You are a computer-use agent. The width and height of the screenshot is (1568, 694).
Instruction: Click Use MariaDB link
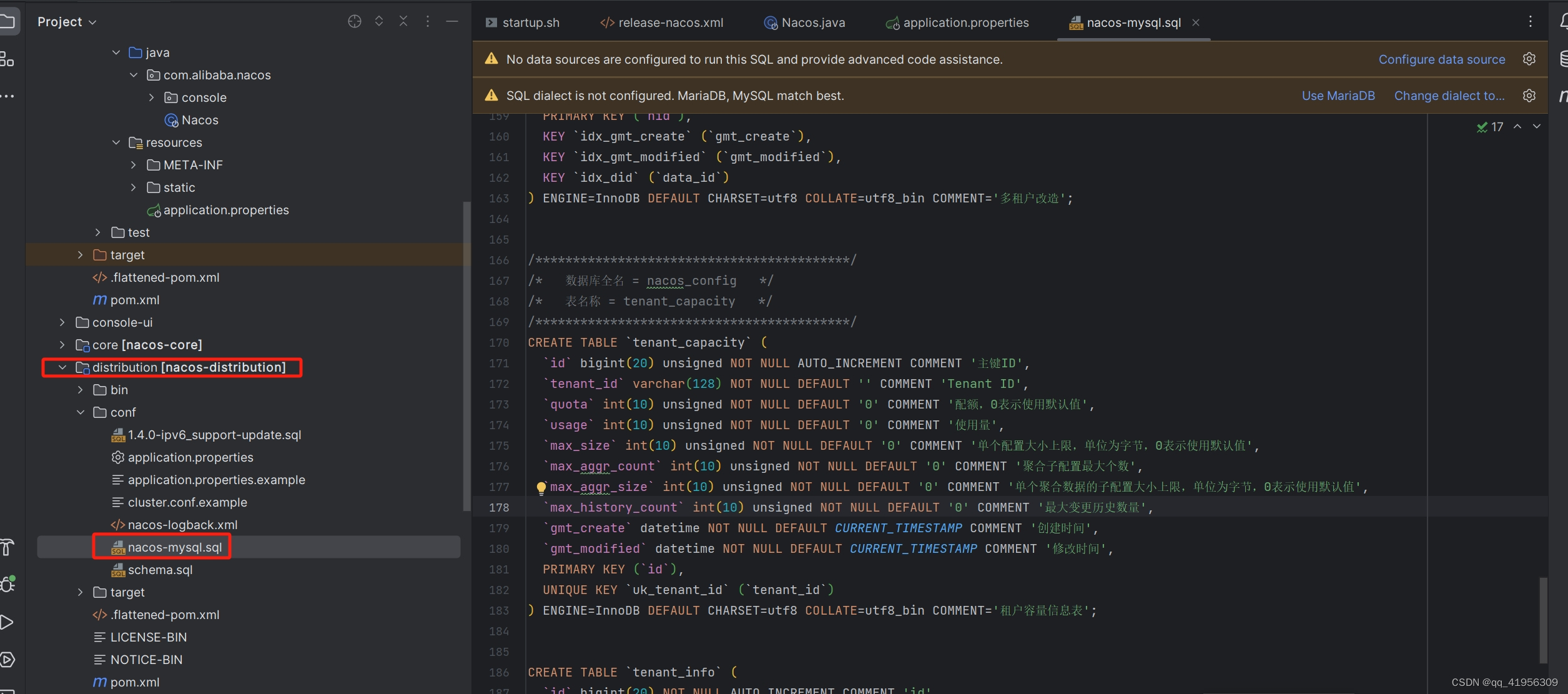point(1338,96)
